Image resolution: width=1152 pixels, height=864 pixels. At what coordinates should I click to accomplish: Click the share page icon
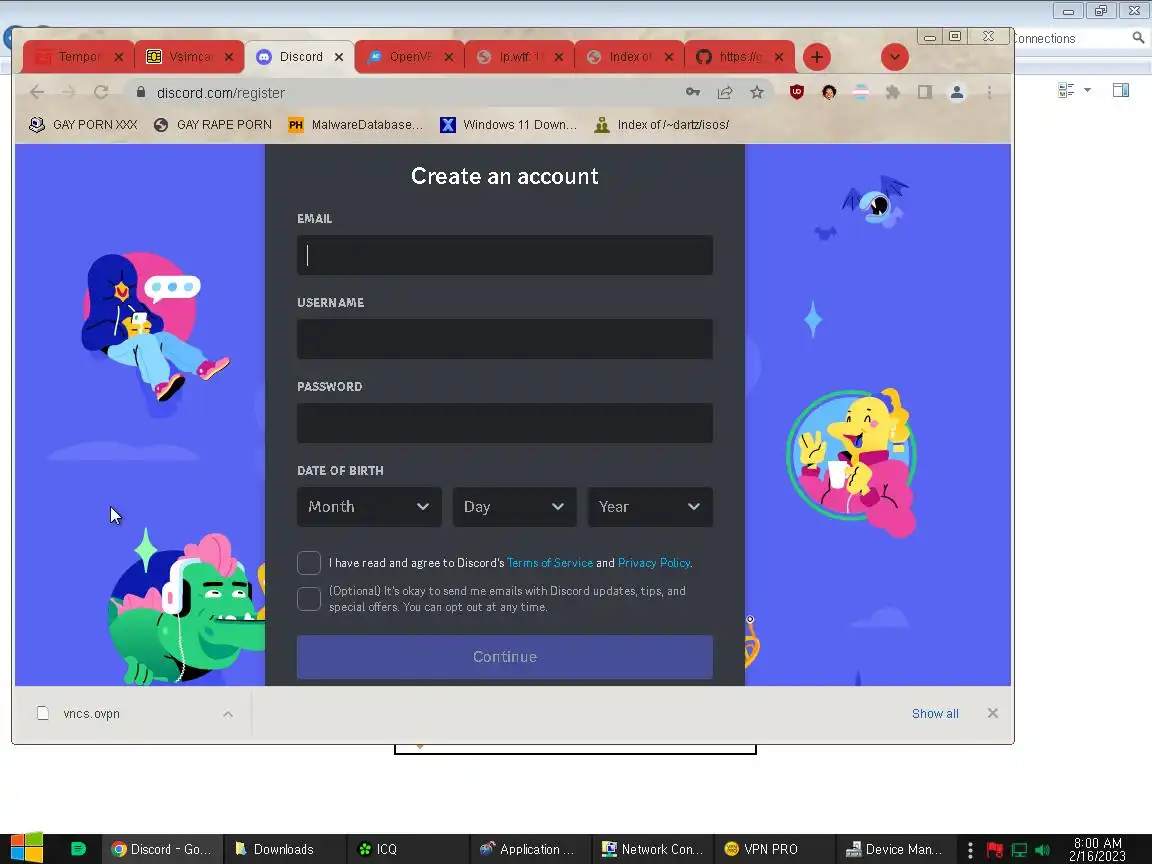coord(725,92)
